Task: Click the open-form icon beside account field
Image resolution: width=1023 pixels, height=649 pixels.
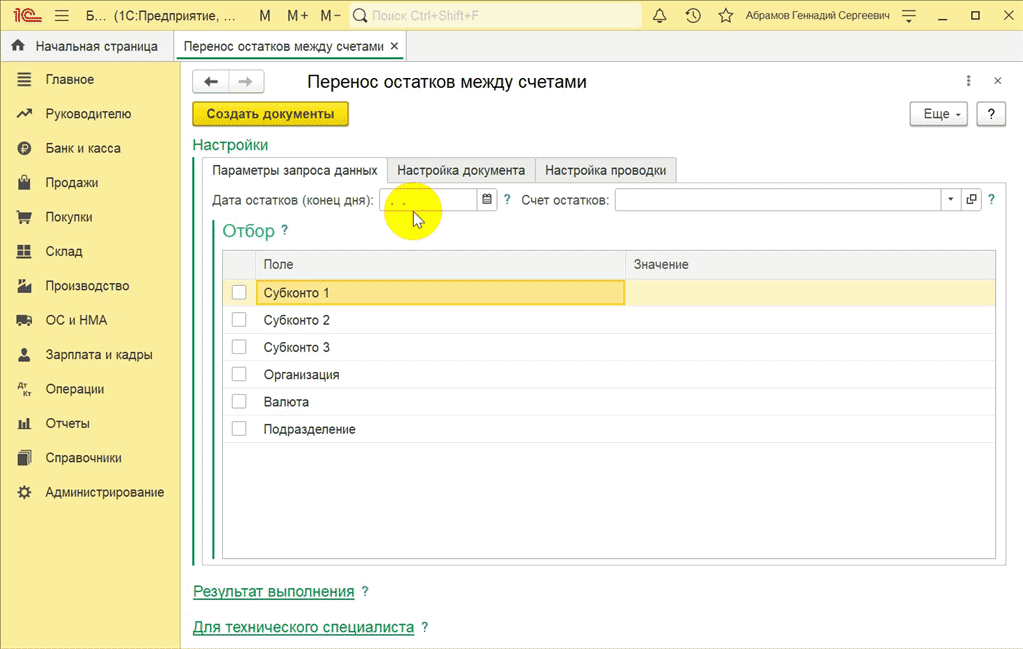Action: point(970,200)
